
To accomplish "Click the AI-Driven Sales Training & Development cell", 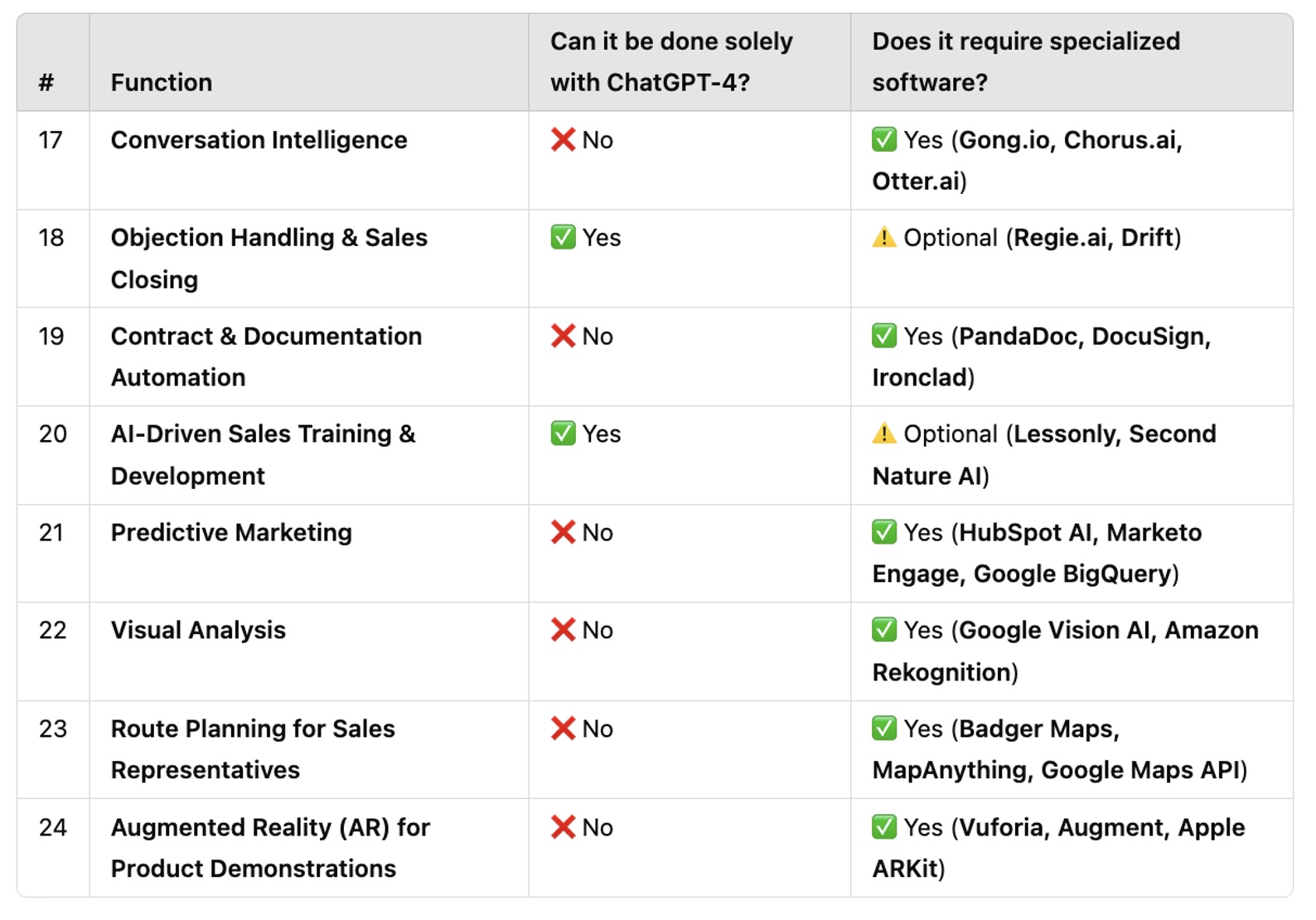I will pyautogui.click(x=263, y=454).
